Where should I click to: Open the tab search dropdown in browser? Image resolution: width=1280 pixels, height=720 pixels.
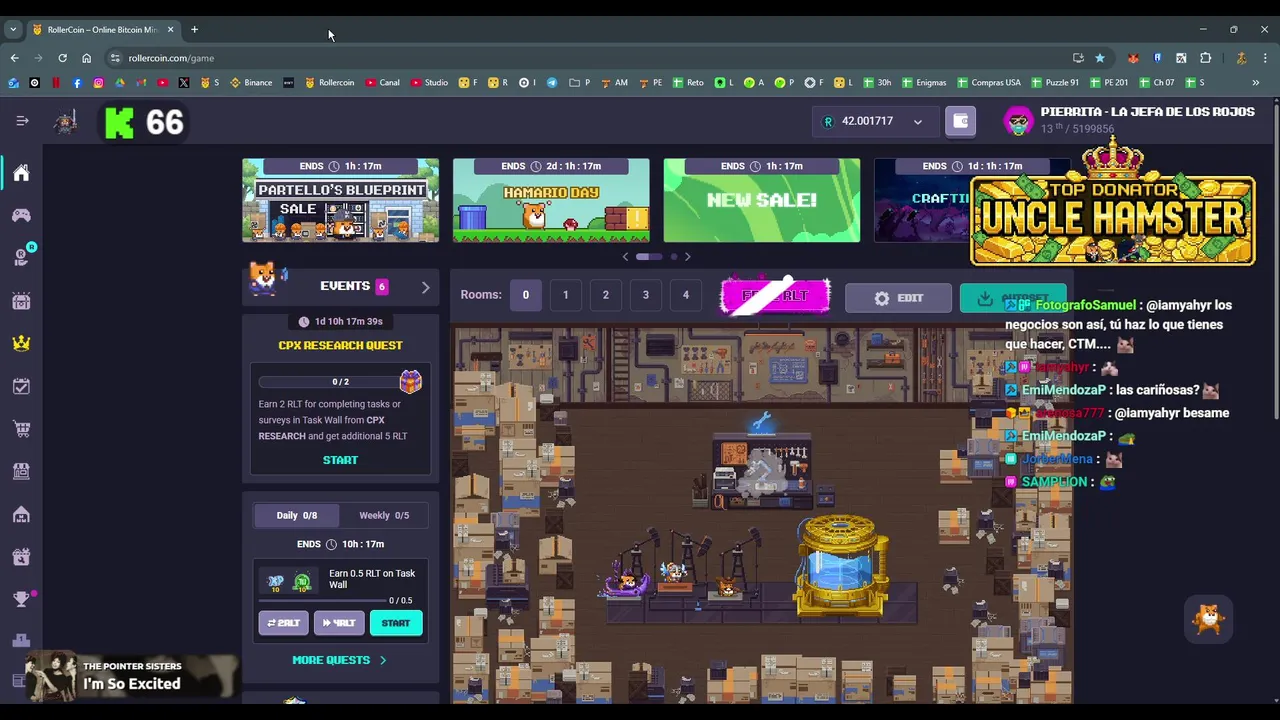tap(13, 30)
